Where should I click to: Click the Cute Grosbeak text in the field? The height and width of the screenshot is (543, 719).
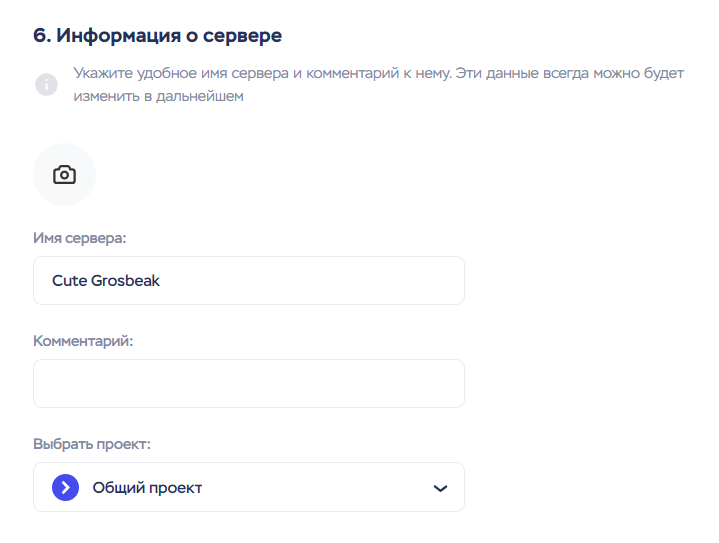106,281
